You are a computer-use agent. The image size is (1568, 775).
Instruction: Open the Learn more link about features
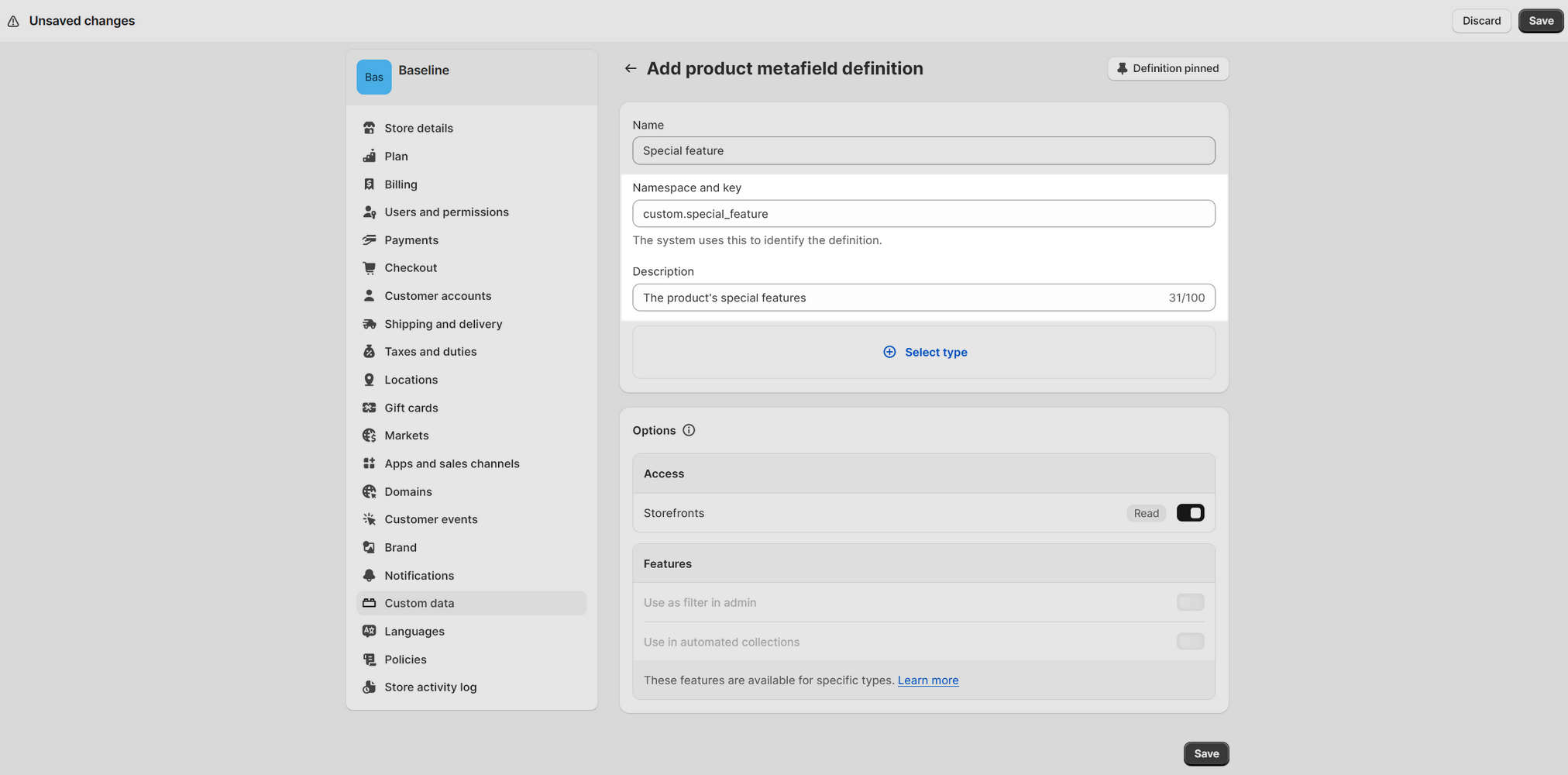[927, 680]
